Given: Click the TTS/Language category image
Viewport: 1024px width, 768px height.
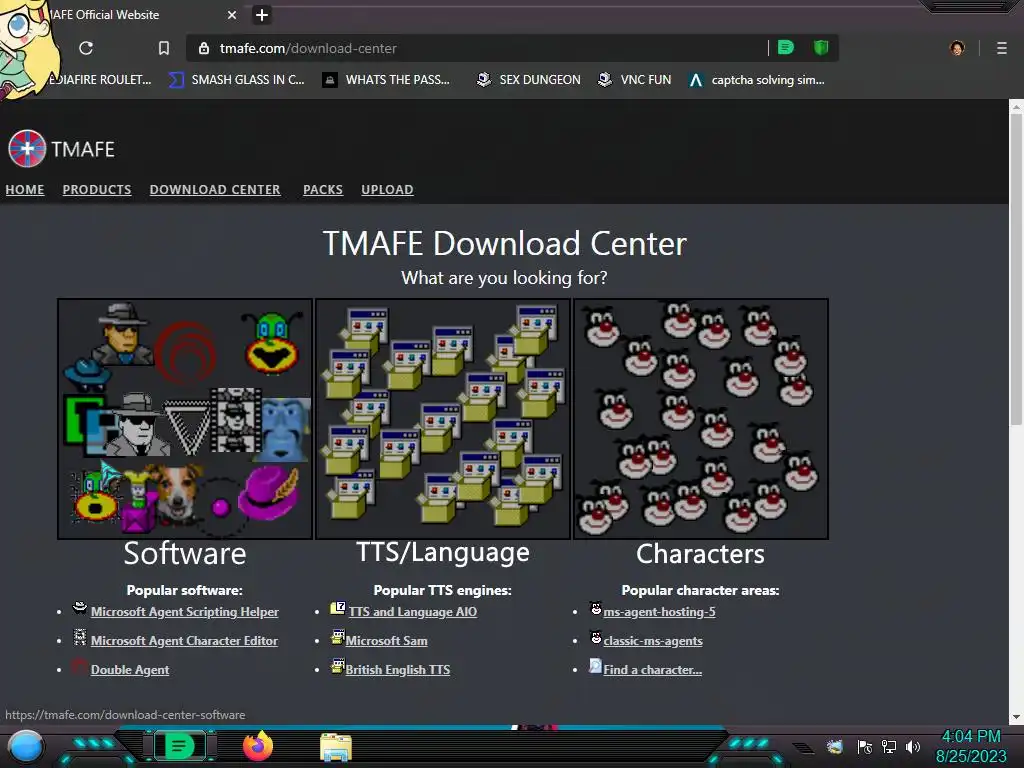Looking at the screenshot, I should pos(443,419).
